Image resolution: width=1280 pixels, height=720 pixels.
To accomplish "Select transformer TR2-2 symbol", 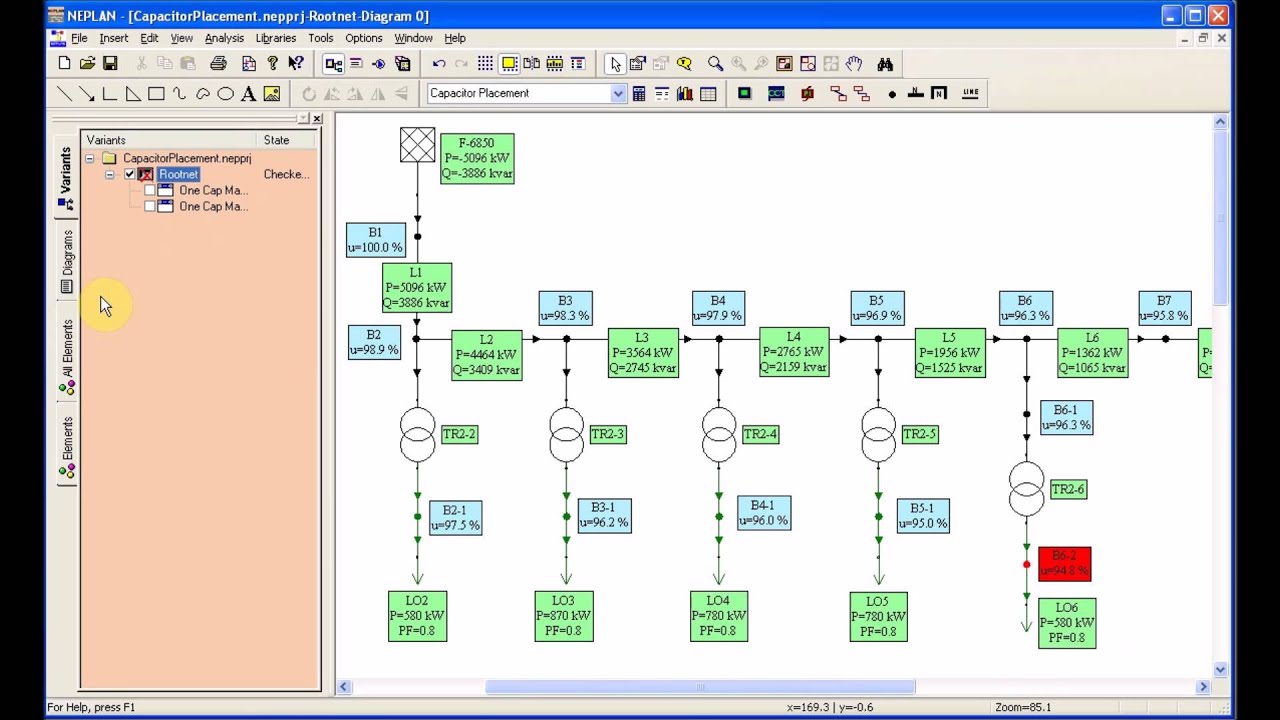I will tap(417, 436).
